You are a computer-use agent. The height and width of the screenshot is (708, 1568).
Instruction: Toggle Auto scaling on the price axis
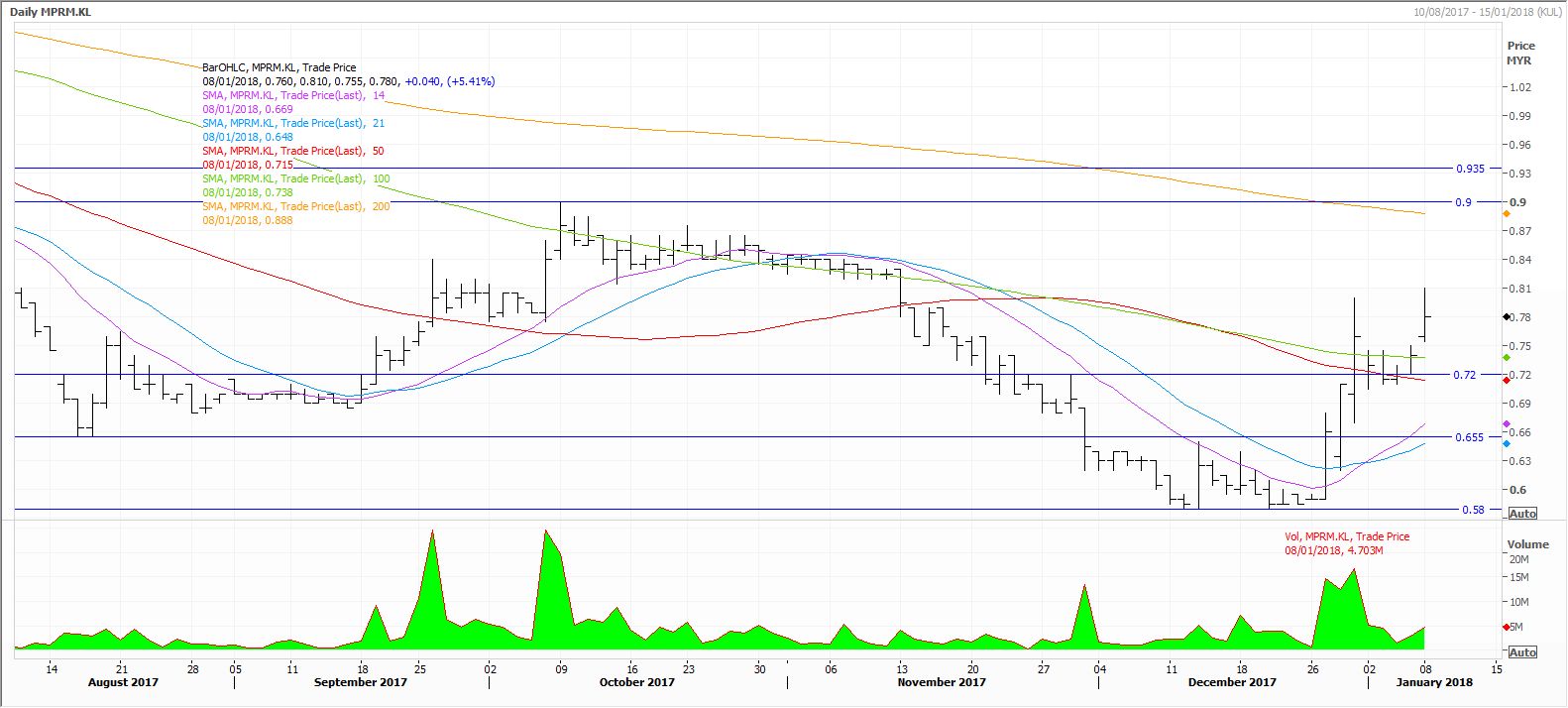tap(1521, 514)
